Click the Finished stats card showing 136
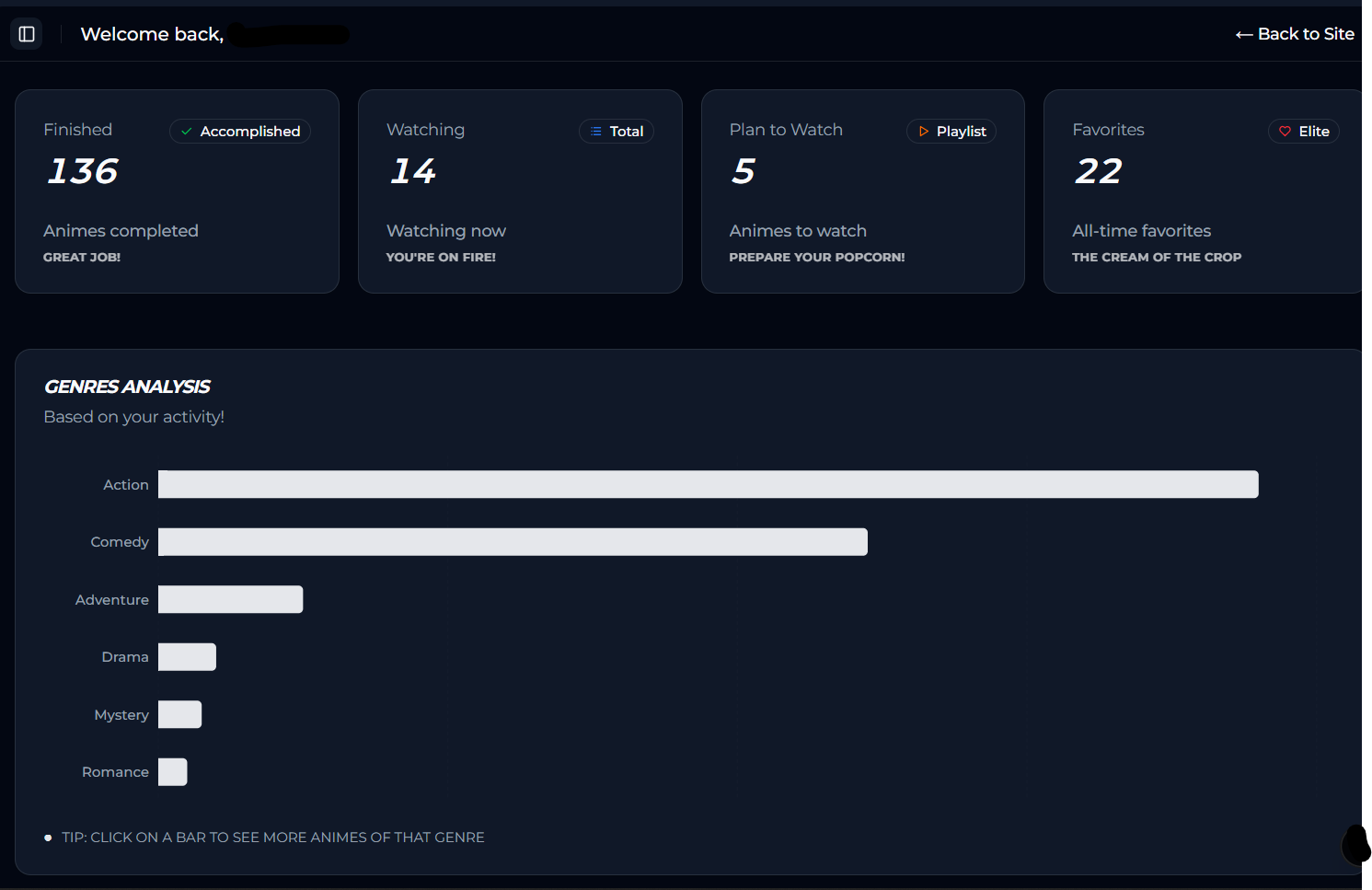This screenshot has height=890, width=1372. (x=177, y=191)
